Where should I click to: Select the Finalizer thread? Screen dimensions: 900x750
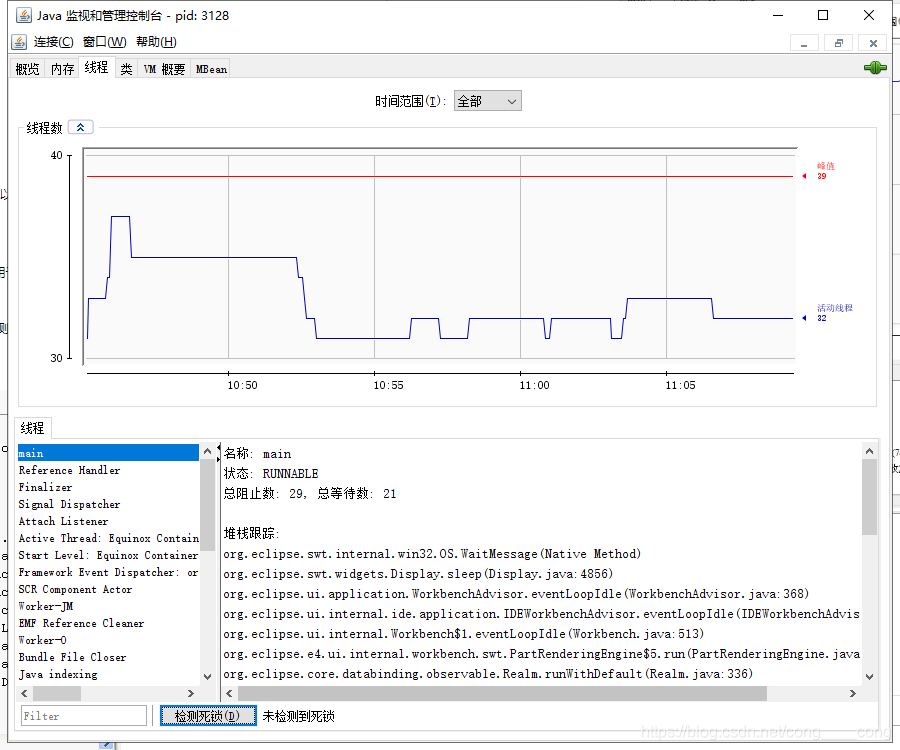(60, 487)
